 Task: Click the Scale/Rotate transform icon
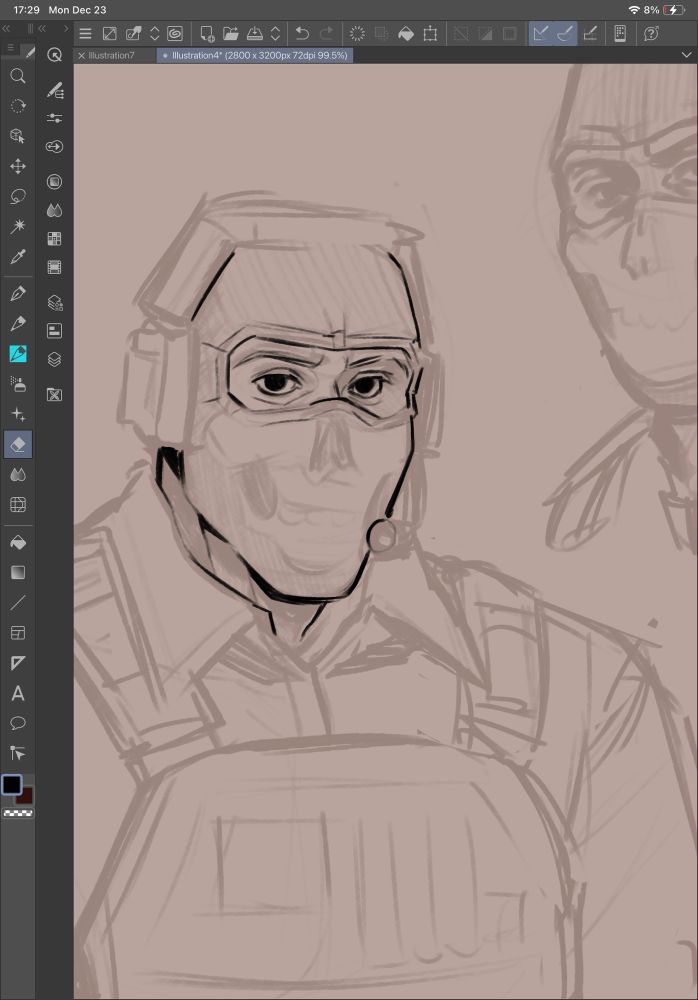pos(430,34)
